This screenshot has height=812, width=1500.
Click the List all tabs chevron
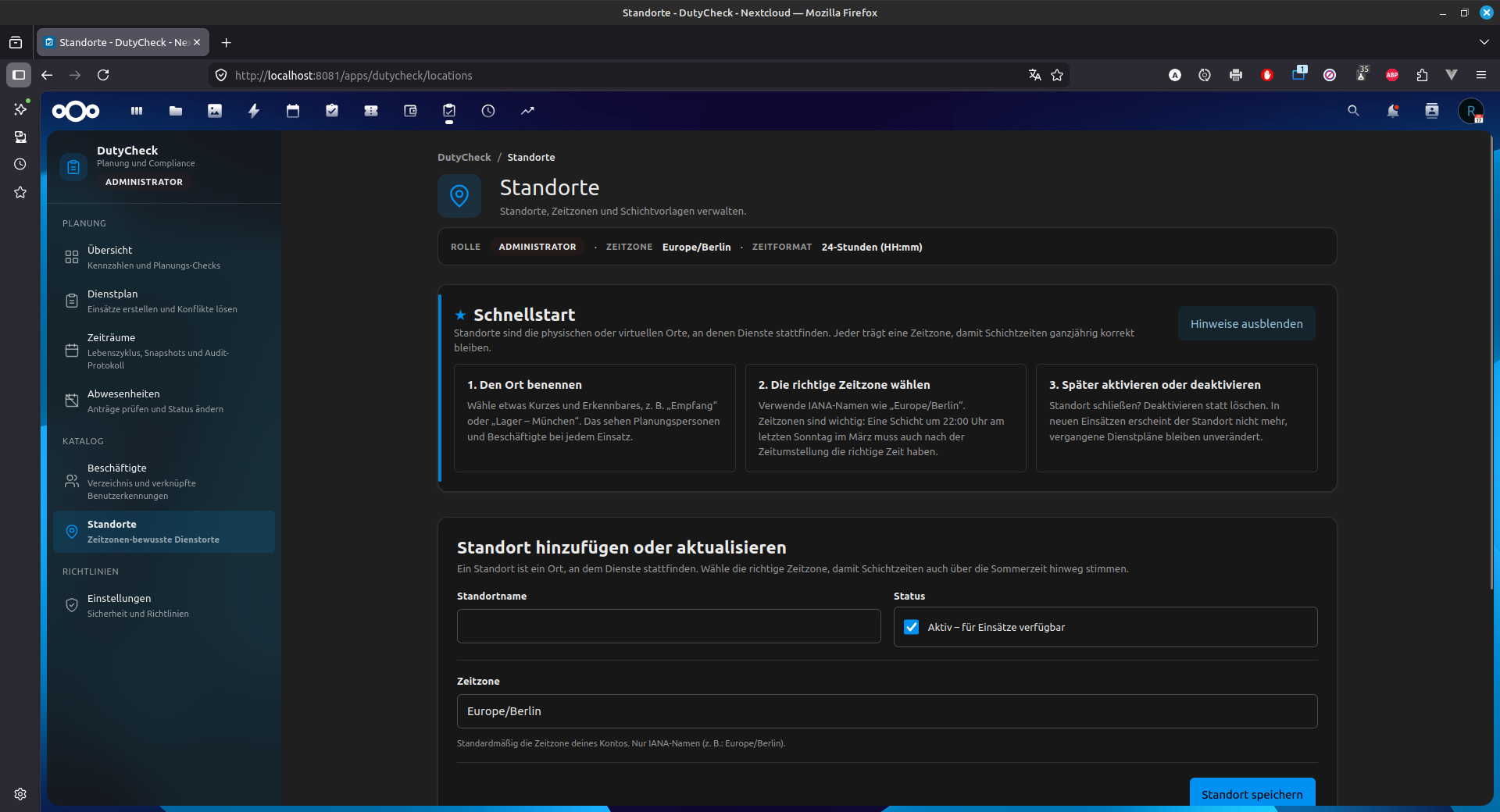coord(1484,42)
